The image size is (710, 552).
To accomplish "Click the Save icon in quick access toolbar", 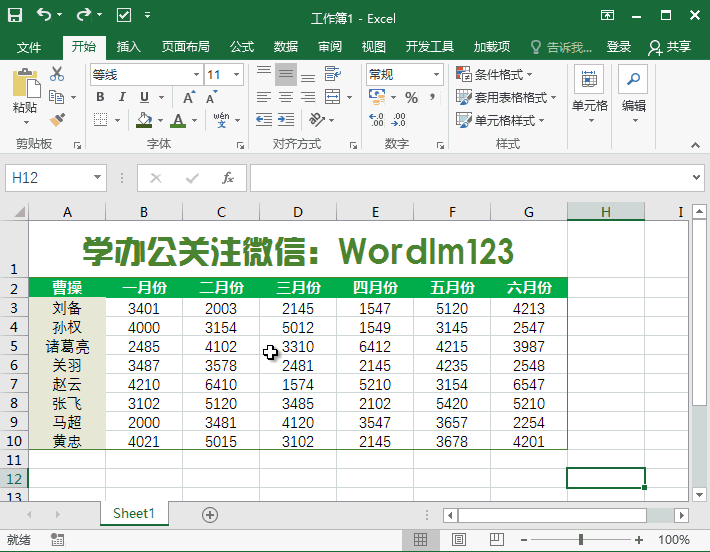I will click(16, 16).
